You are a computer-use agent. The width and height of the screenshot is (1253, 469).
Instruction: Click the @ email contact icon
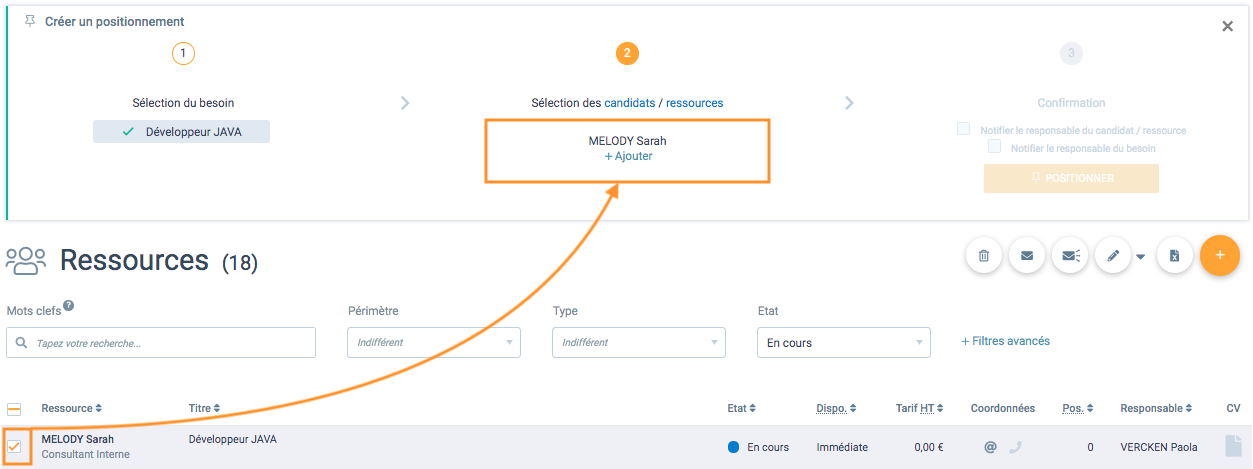(x=990, y=447)
